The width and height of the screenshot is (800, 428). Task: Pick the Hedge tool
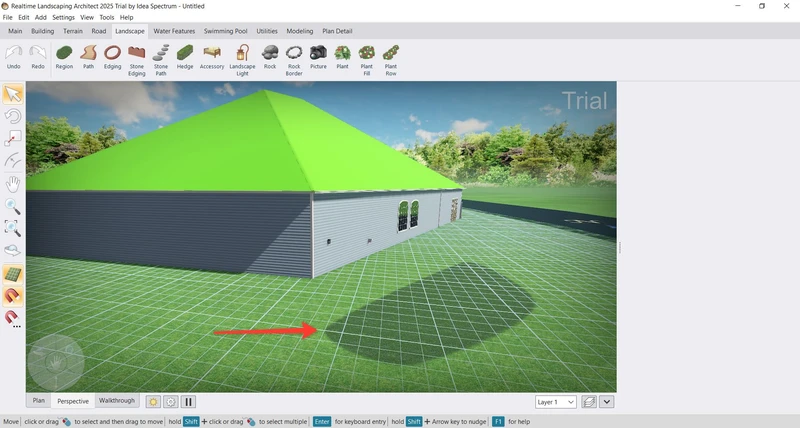coord(185,56)
